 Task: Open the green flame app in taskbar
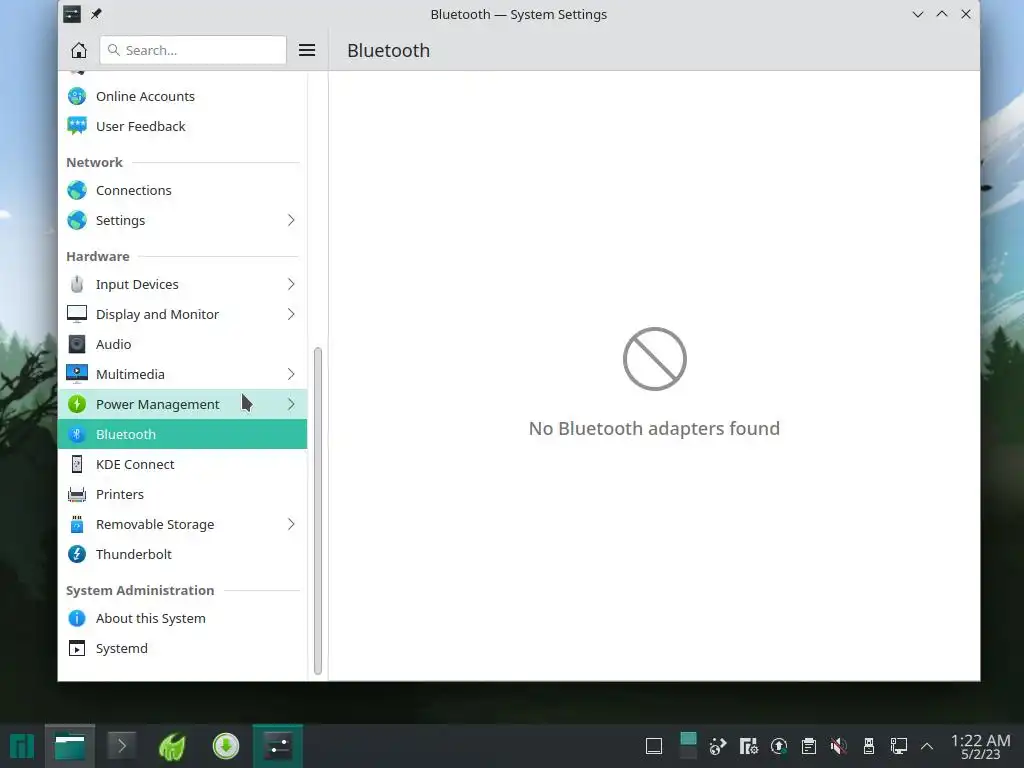(173, 746)
